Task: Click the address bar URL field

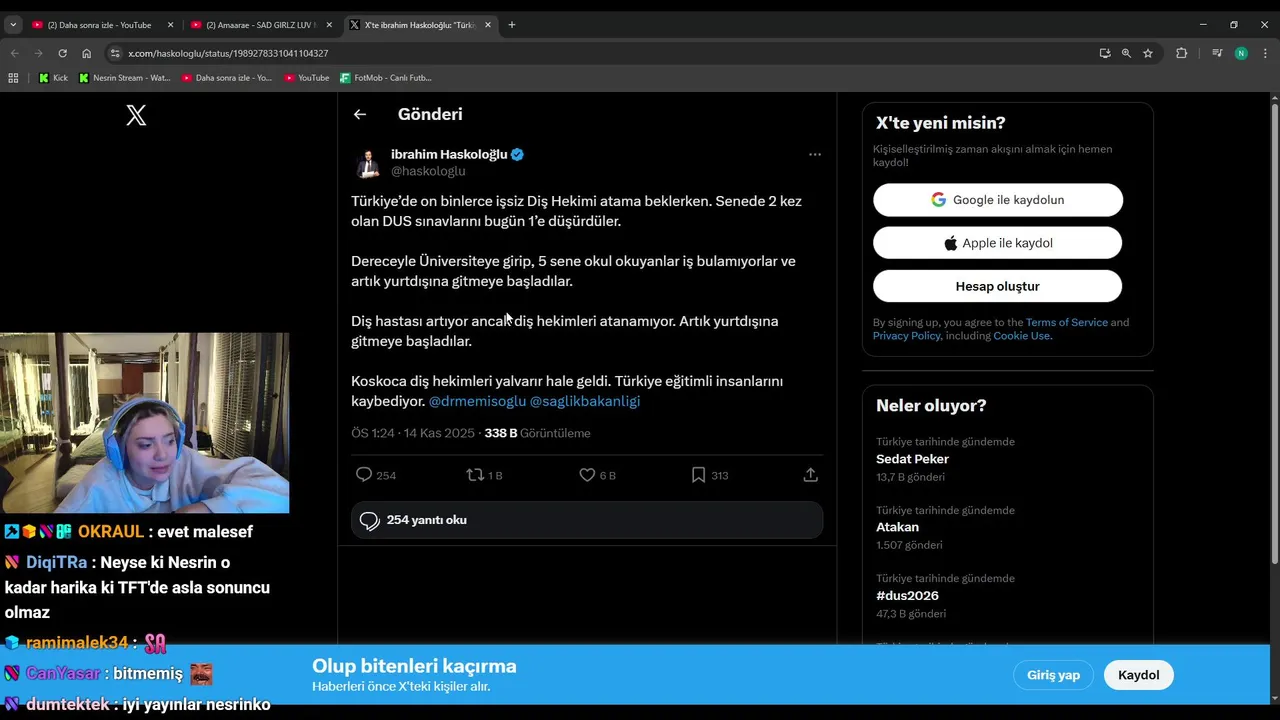Action: [x=600, y=53]
